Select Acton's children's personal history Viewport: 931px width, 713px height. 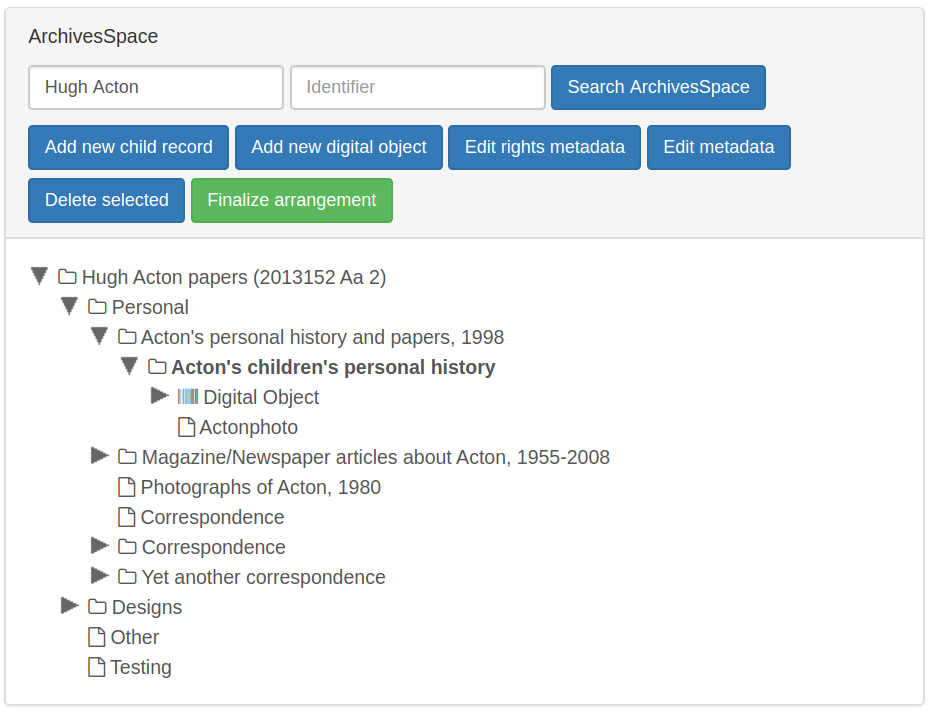[x=333, y=367]
